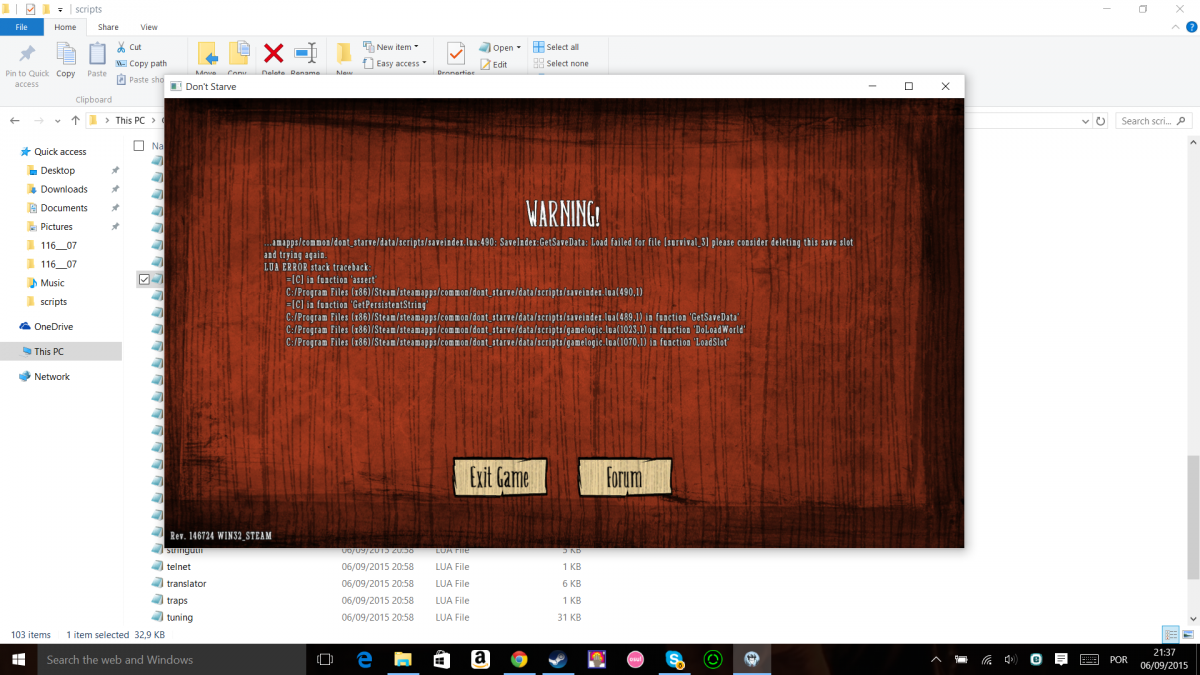Tick the select-all checkbox beside Name header
Image resolution: width=1200 pixels, height=675 pixels.
point(139,146)
